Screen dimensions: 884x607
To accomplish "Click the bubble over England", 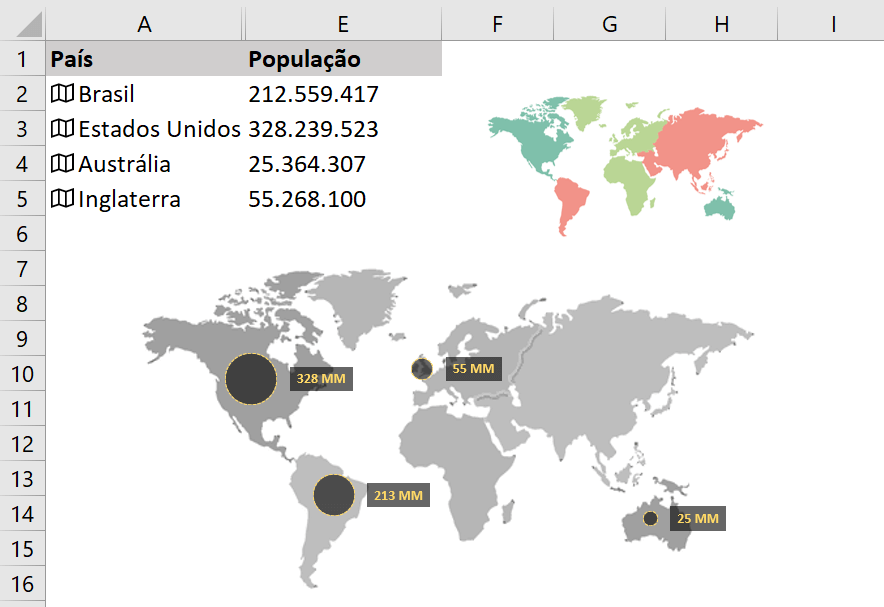I will pos(422,368).
